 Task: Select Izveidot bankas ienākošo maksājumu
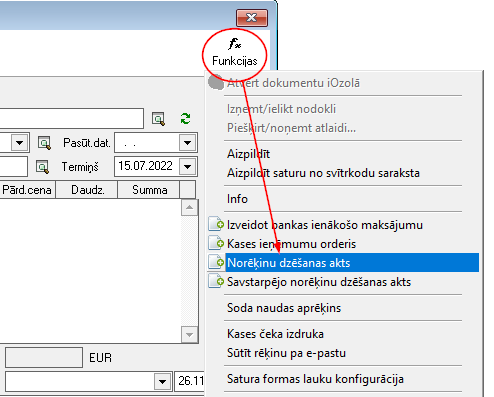click(x=343, y=225)
